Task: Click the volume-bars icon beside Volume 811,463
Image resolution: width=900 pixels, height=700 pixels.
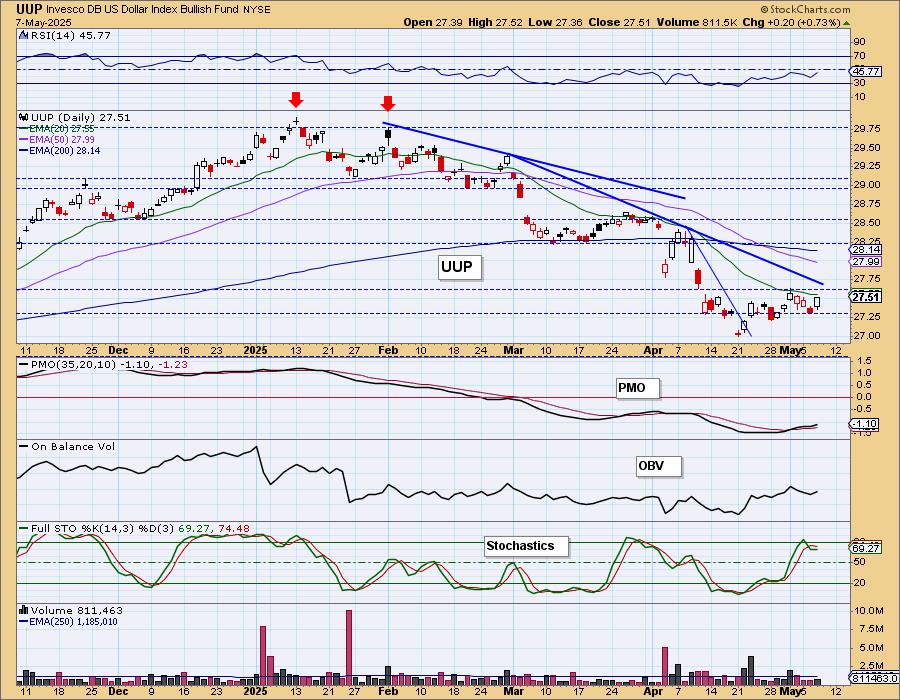Action: (x=24, y=610)
